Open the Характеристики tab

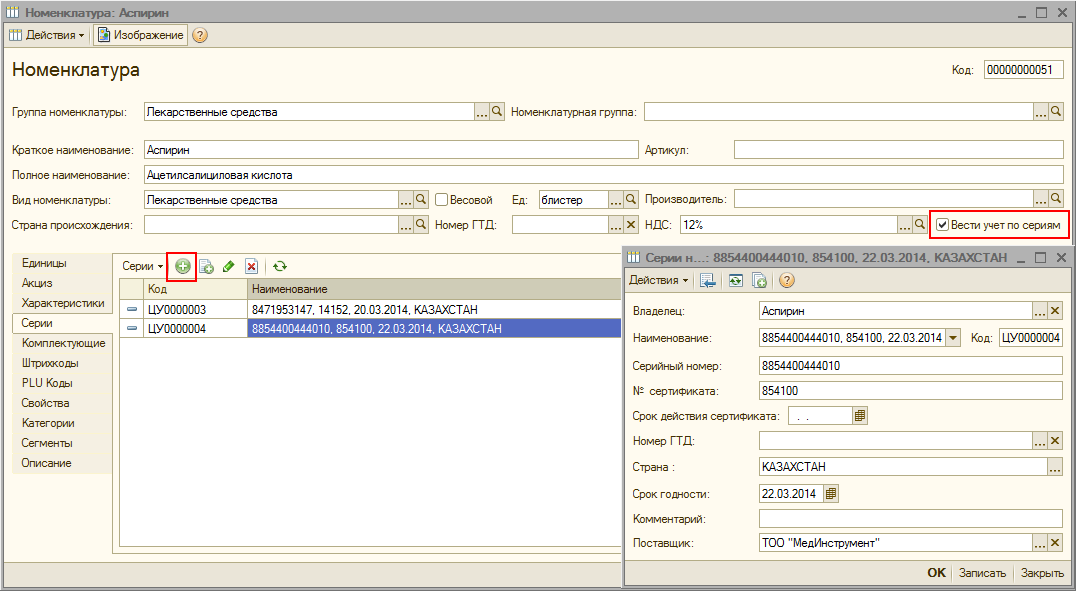(x=63, y=303)
